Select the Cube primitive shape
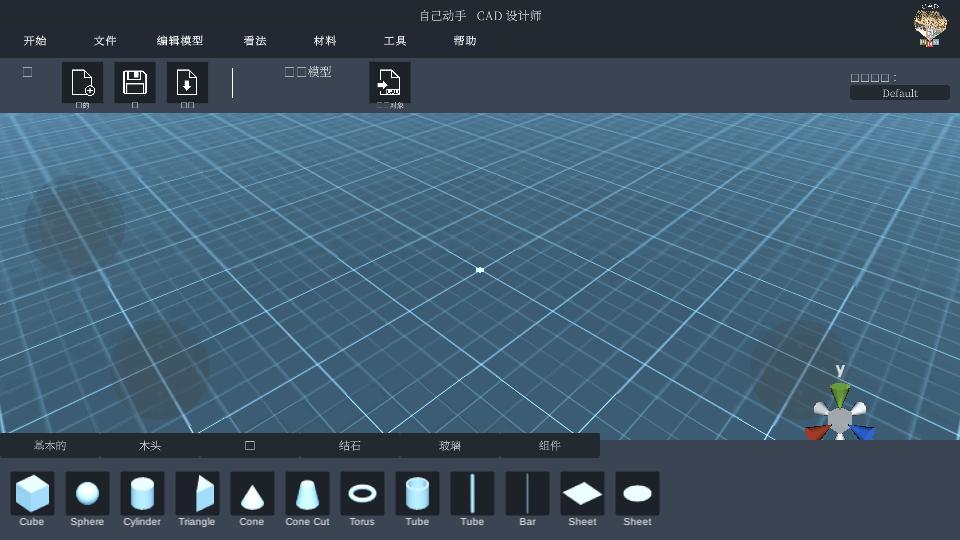The height and width of the screenshot is (540, 960). [x=32, y=494]
